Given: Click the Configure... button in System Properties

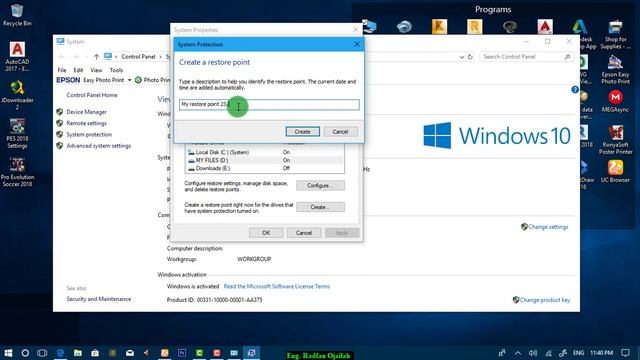Looking at the screenshot, I should [320, 185].
